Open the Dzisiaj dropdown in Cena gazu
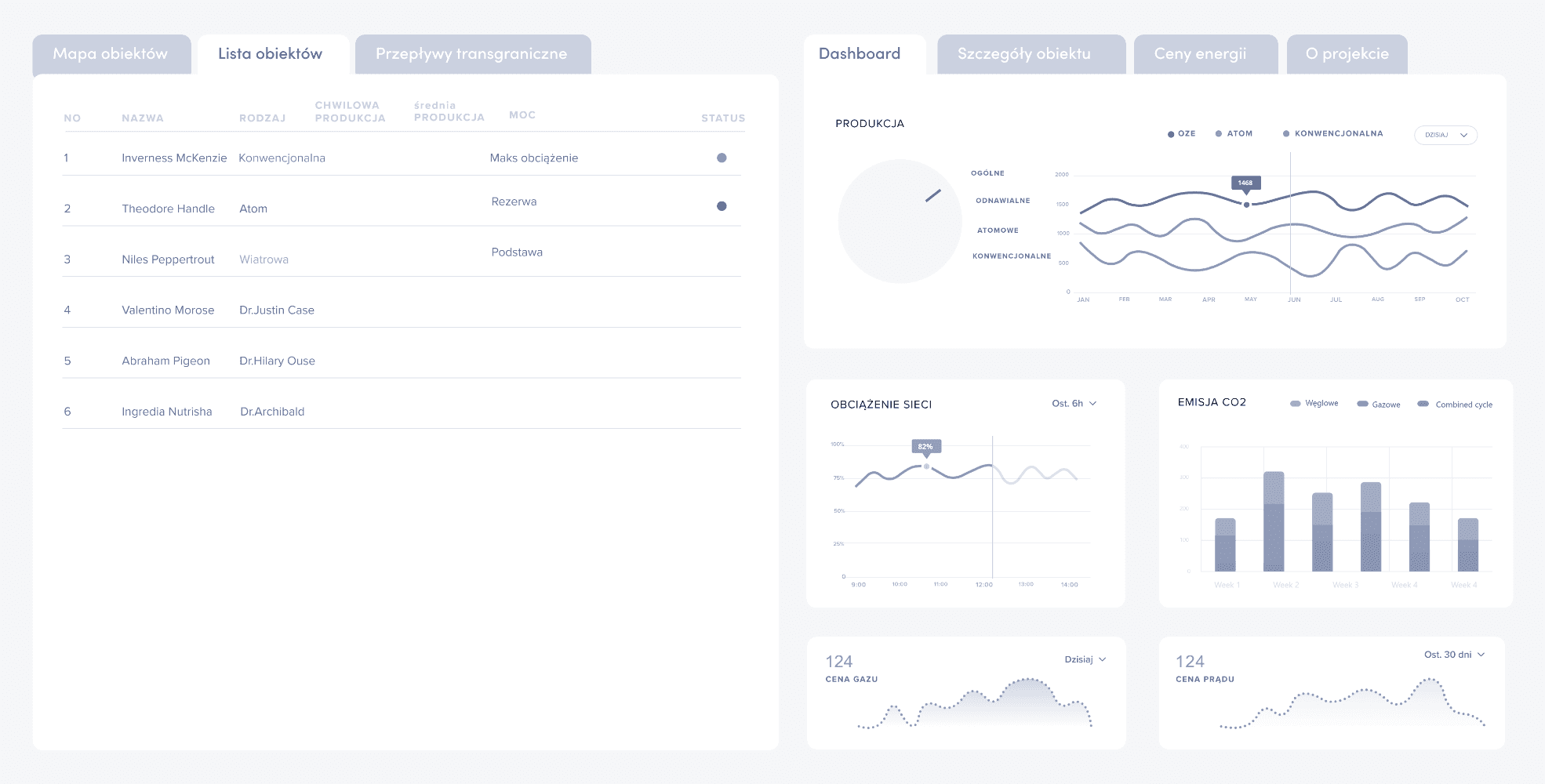The height and width of the screenshot is (784, 1545). 1085,659
